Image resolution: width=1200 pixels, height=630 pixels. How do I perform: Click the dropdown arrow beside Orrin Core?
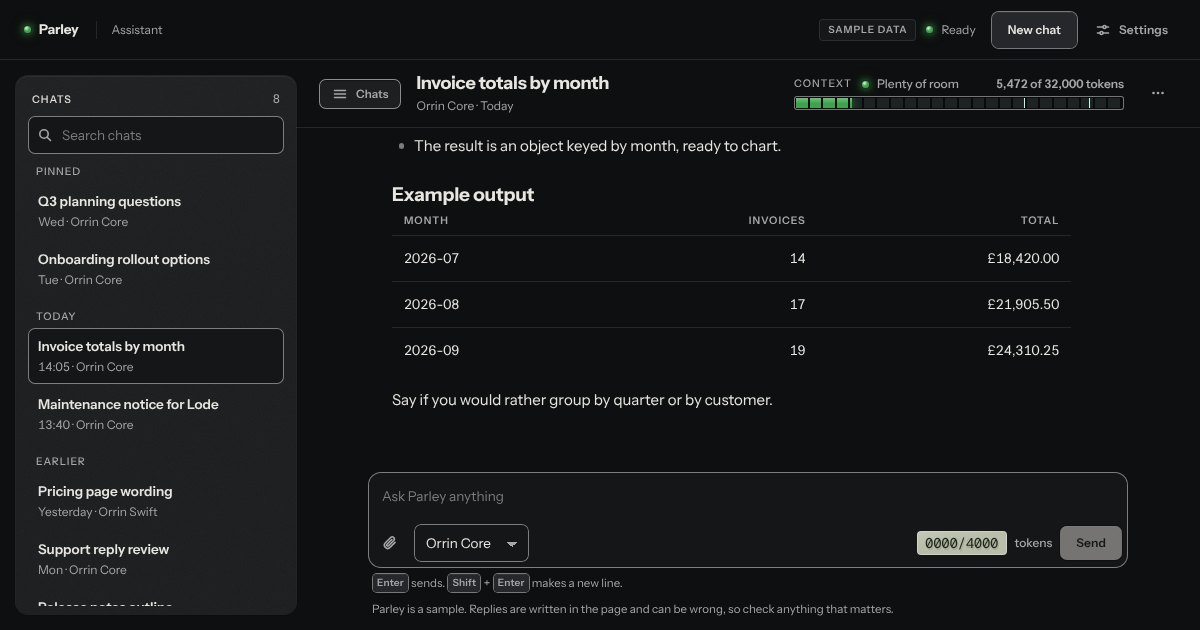coord(512,544)
